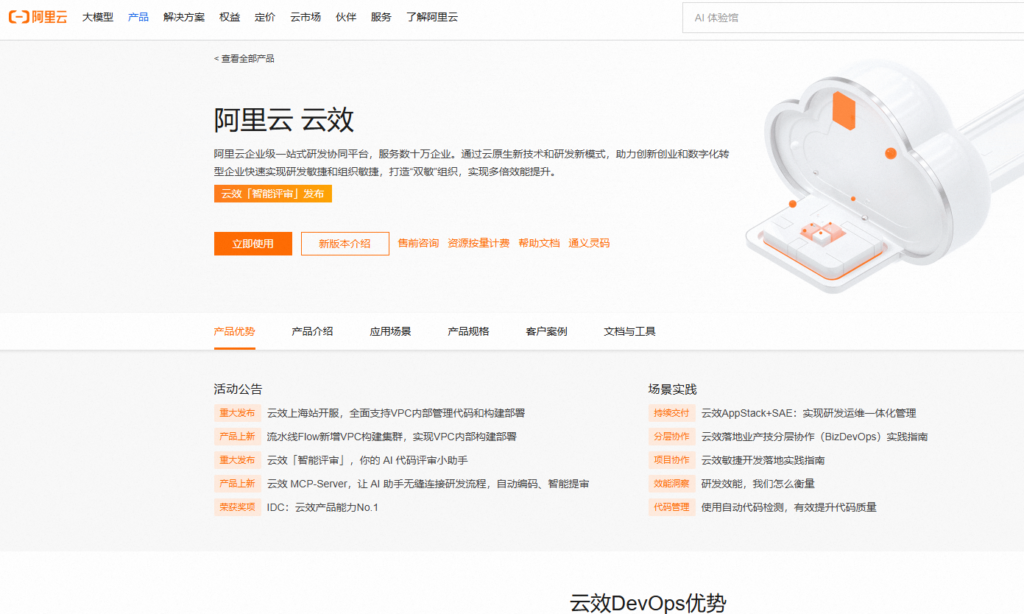This screenshot has height=614, width=1024.
Task: Click the "荣获奖项" announcement badge
Action: click(x=237, y=507)
